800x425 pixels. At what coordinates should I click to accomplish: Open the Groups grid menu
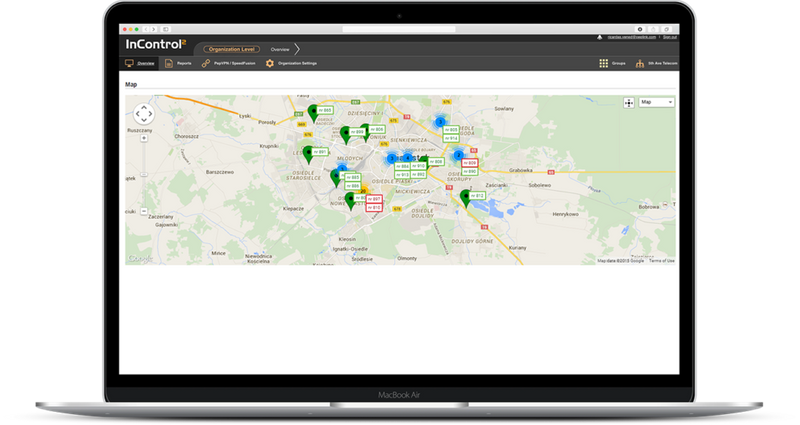(612, 63)
